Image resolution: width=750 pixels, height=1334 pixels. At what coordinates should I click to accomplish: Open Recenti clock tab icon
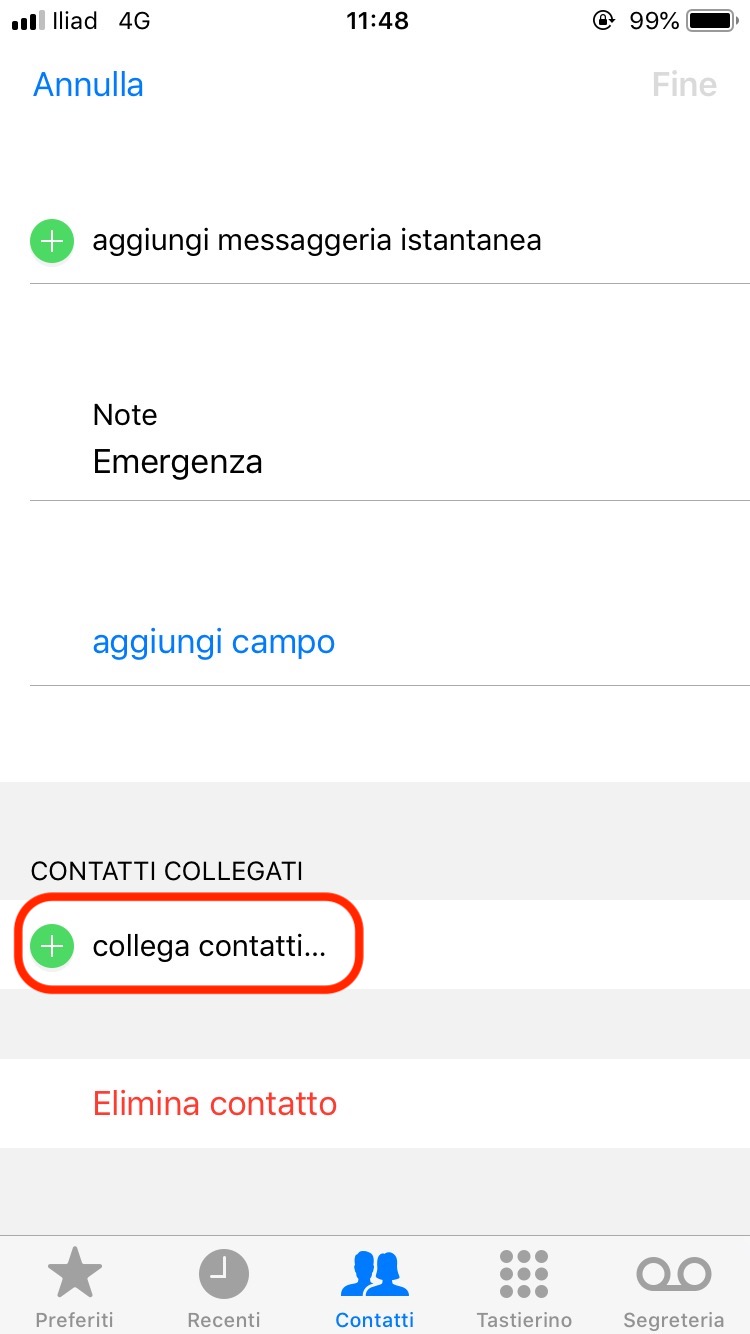click(x=224, y=1274)
